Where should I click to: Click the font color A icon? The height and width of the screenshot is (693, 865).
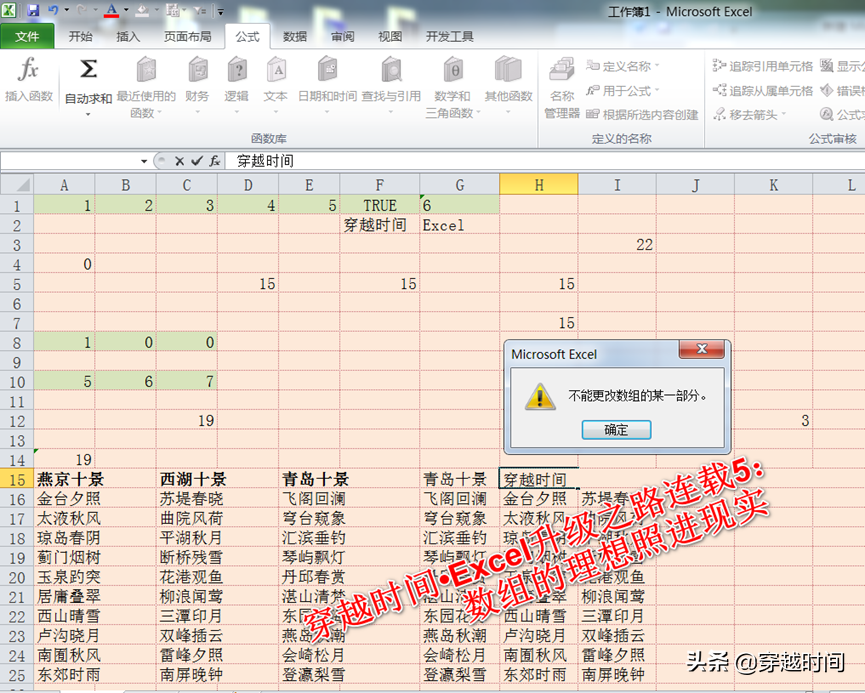[111, 10]
